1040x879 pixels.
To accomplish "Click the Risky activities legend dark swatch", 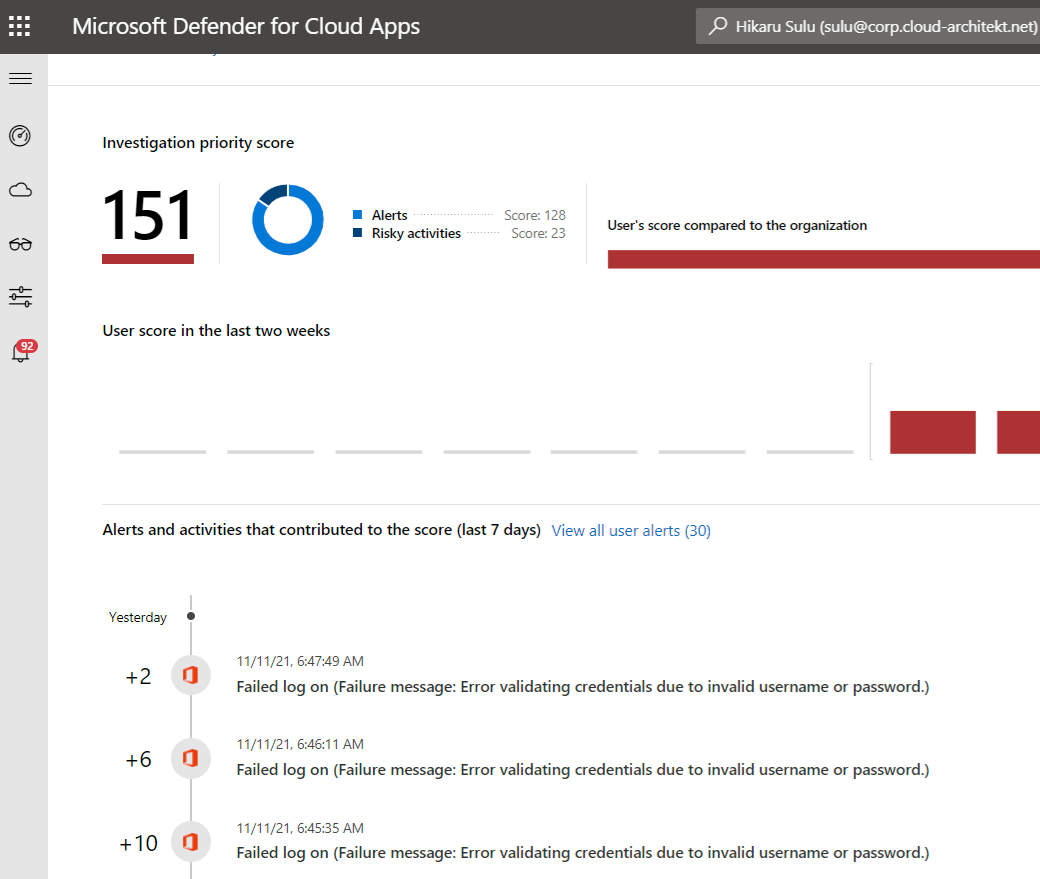I will [358, 233].
